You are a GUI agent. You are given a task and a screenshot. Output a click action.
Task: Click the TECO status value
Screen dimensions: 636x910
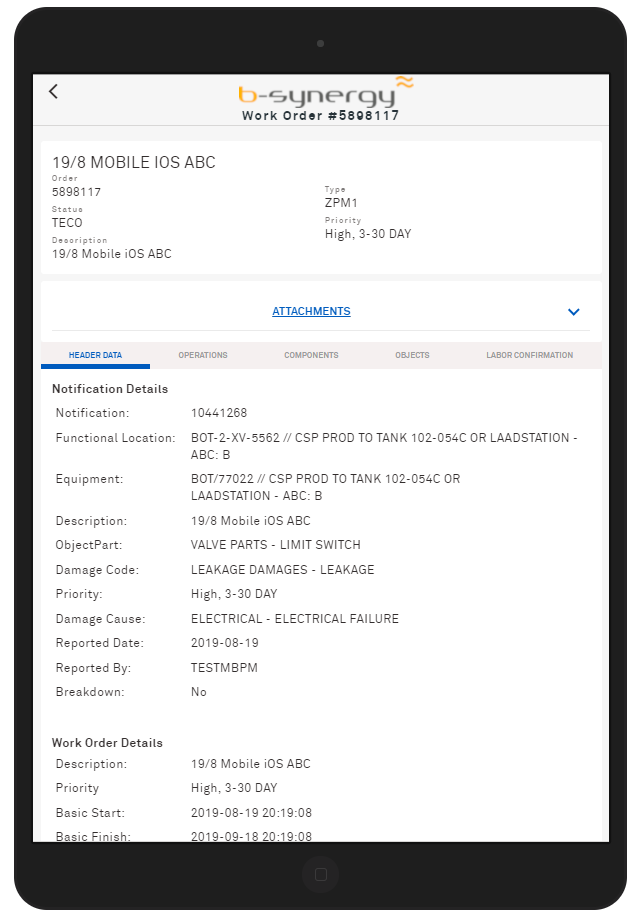[67, 223]
